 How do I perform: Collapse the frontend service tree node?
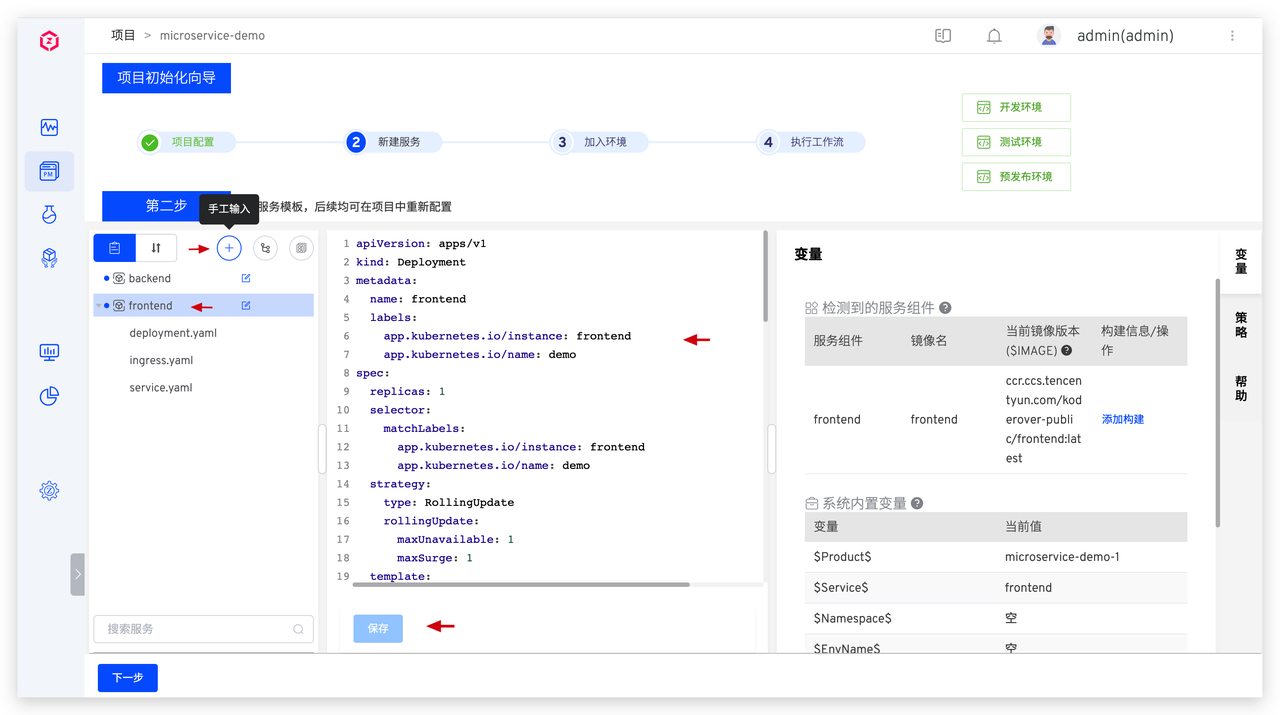(98, 305)
